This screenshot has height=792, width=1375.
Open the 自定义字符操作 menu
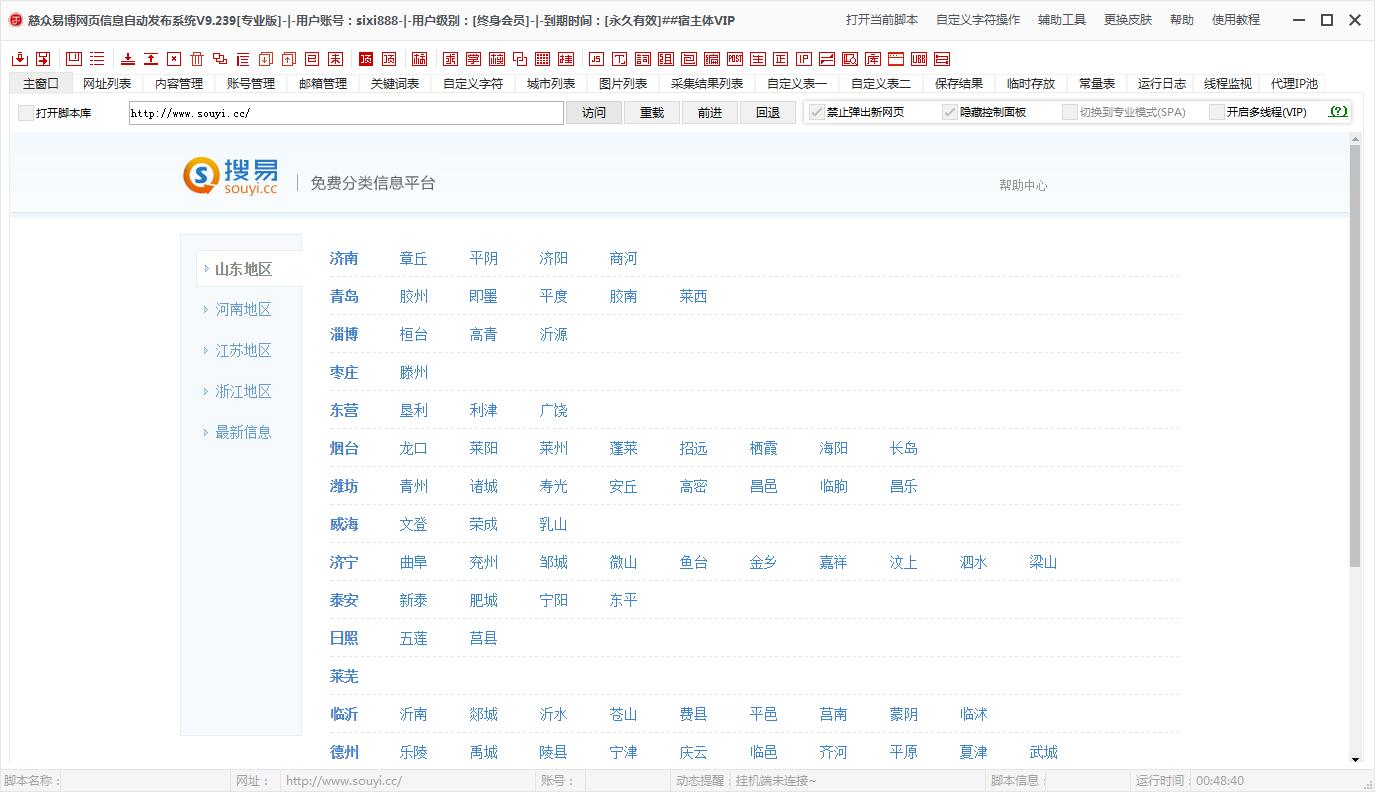tap(978, 20)
